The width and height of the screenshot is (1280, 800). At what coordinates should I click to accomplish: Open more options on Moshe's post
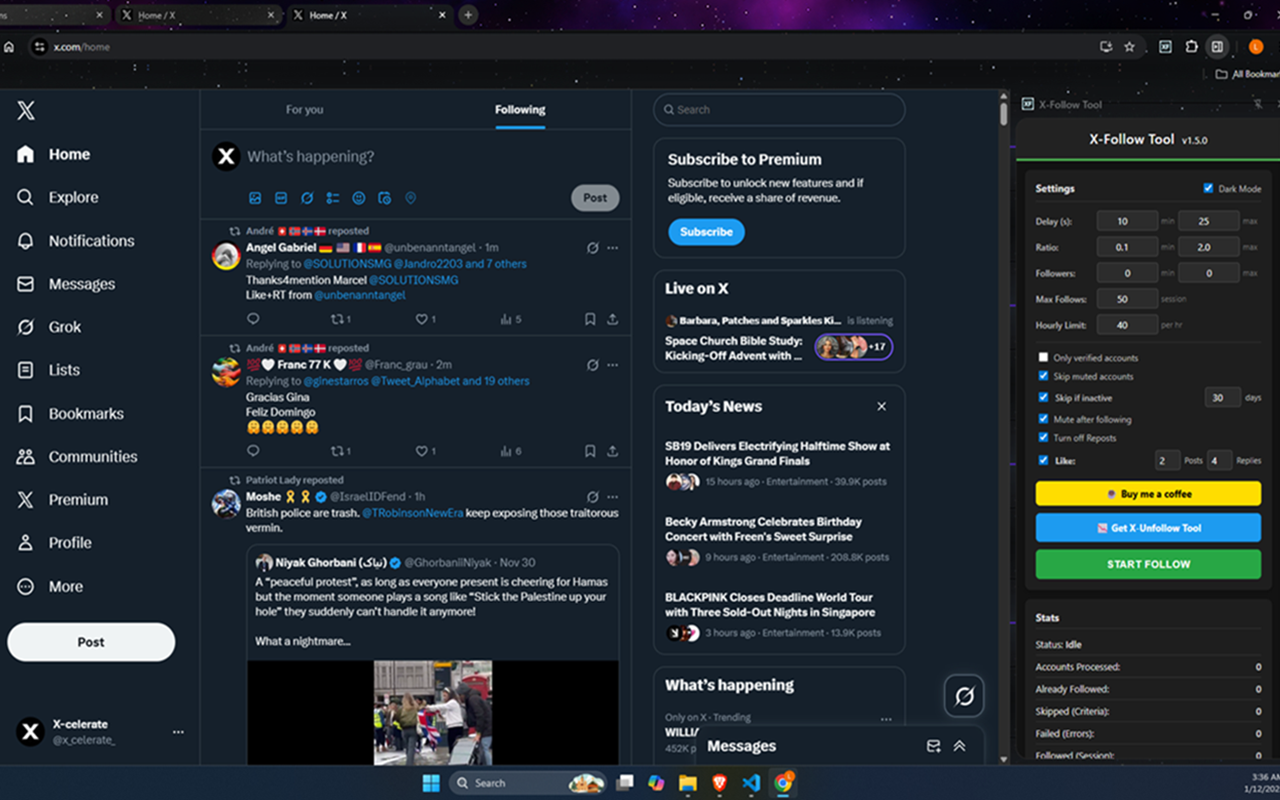612,496
